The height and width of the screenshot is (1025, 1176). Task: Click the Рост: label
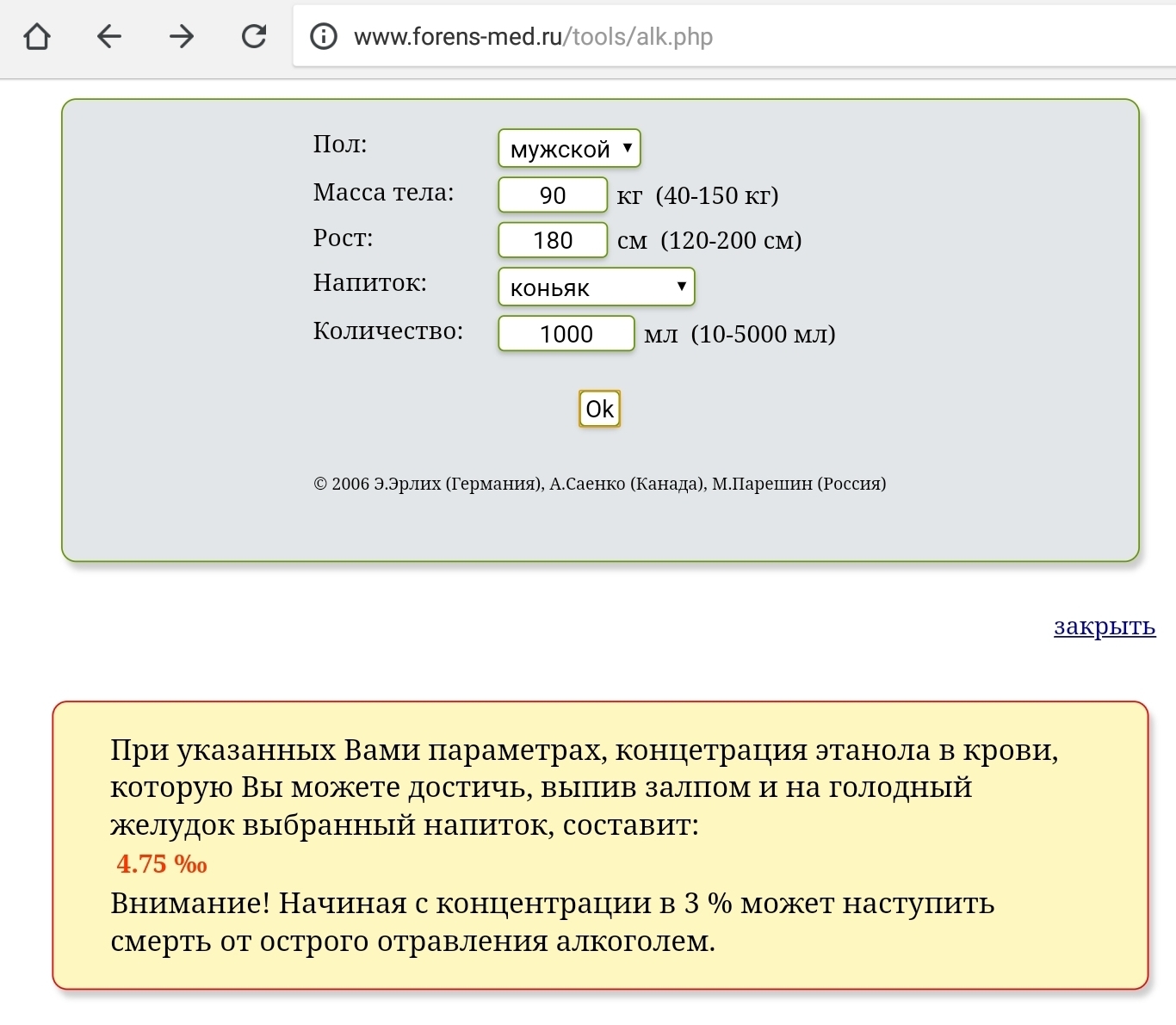tap(344, 238)
